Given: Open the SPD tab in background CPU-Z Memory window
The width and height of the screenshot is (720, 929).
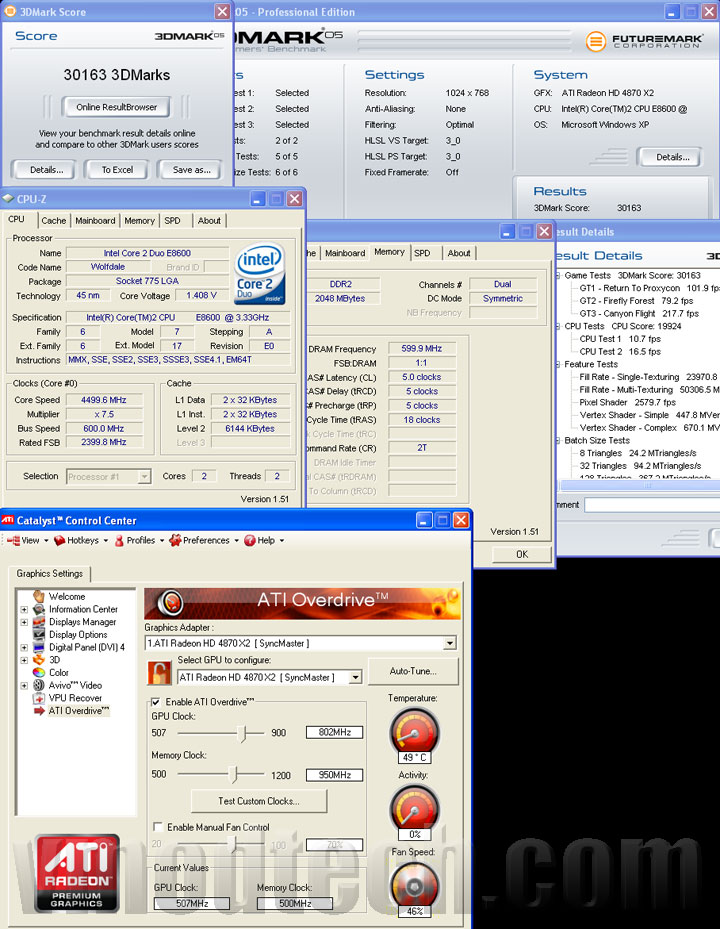Looking at the screenshot, I should tap(422, 253).
